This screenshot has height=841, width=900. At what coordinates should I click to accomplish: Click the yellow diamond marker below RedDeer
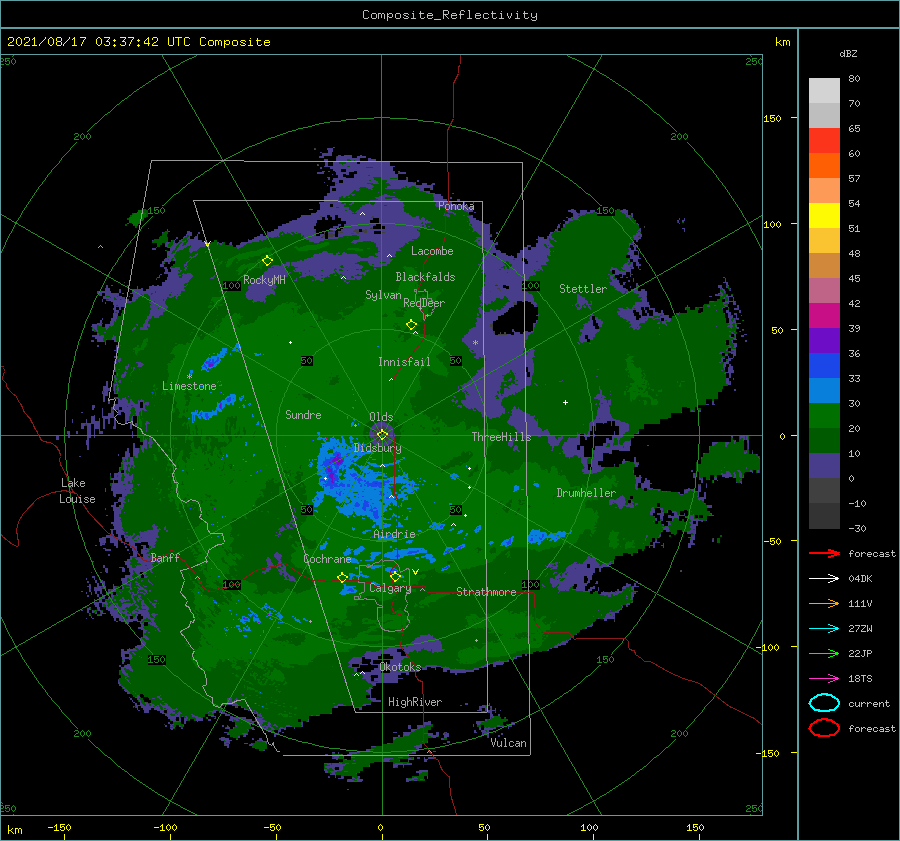point(412,325)
